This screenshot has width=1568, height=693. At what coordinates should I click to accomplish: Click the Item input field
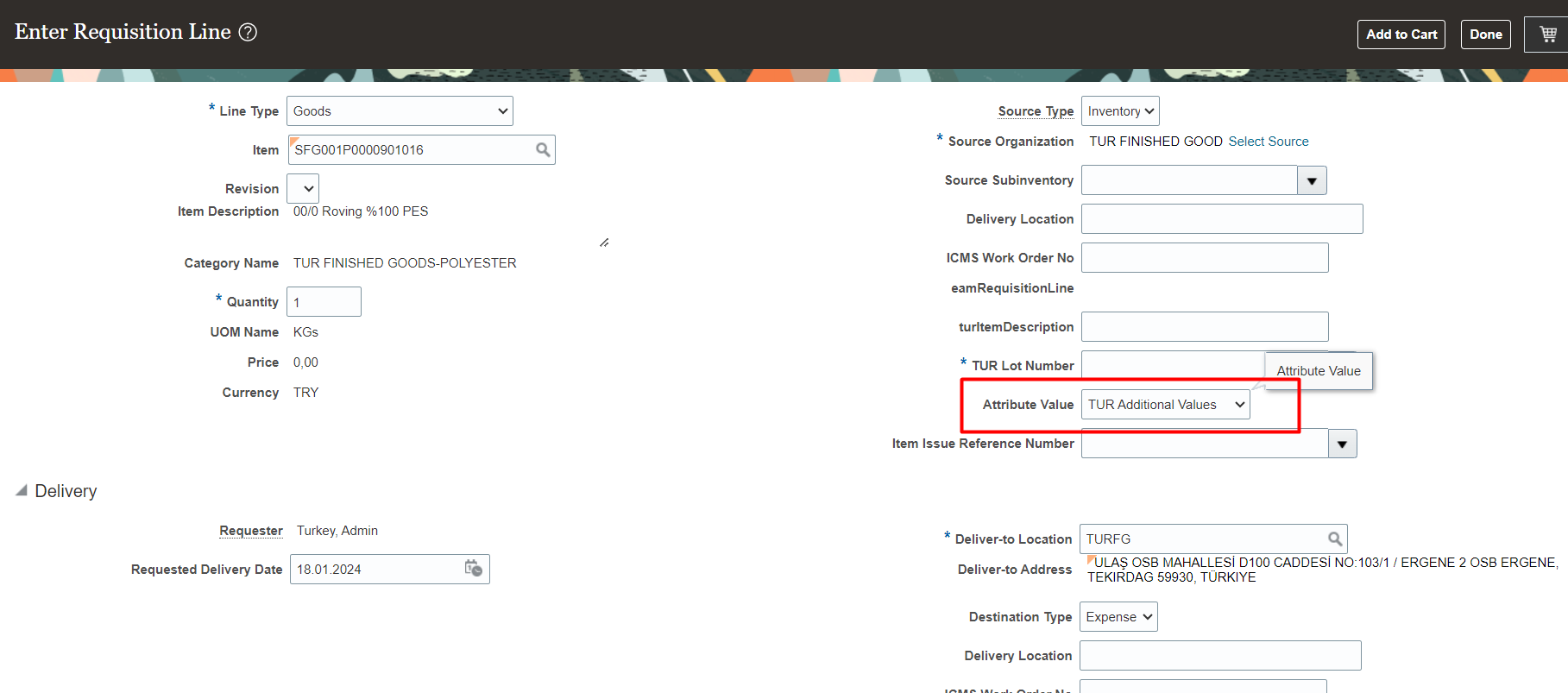point(412,150)
